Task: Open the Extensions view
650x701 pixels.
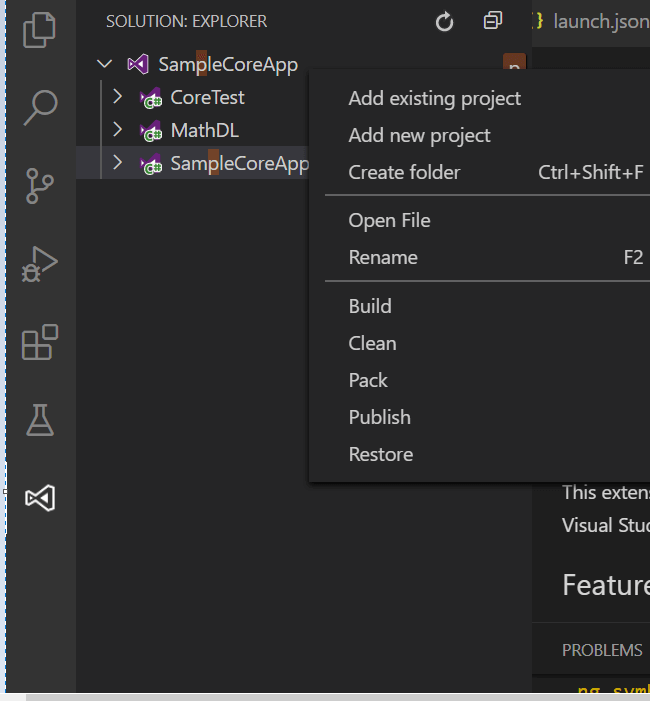Action: tap(39, 342)
